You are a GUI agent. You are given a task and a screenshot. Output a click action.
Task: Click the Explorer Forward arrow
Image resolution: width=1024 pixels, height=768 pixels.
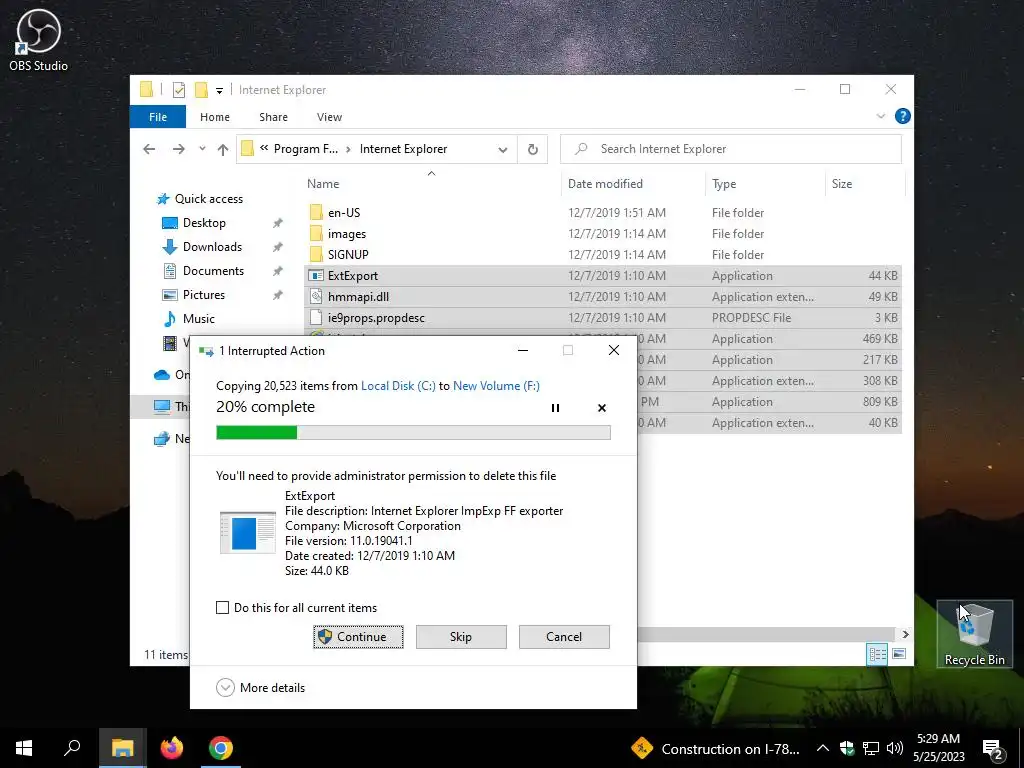178,150
